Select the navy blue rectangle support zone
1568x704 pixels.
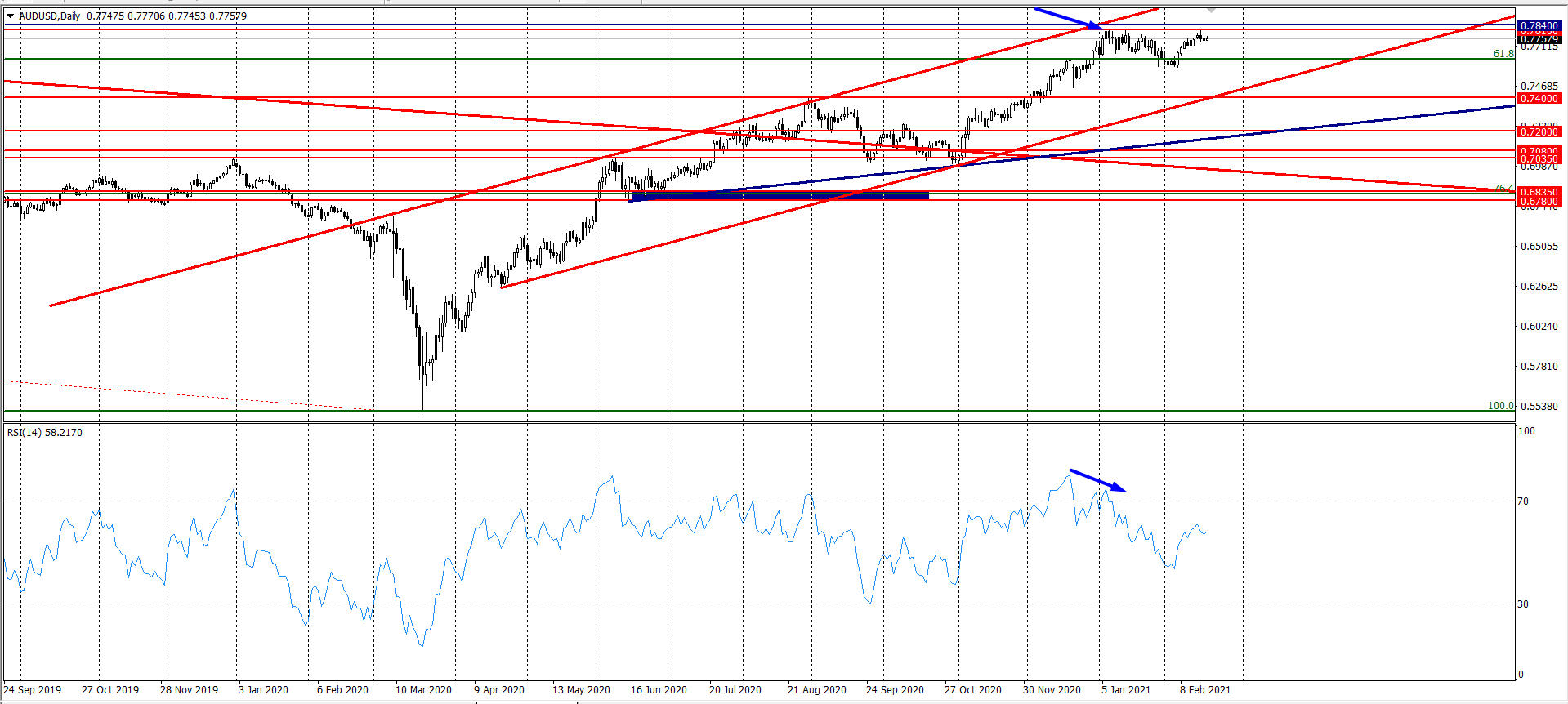coord(780,196)
